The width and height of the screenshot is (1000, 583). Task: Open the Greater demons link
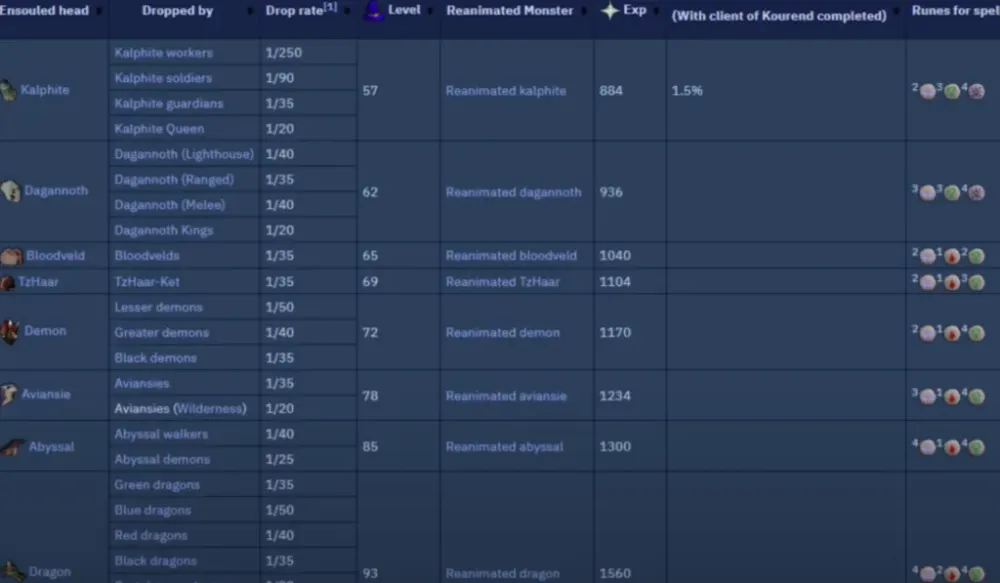coord(161,333)
